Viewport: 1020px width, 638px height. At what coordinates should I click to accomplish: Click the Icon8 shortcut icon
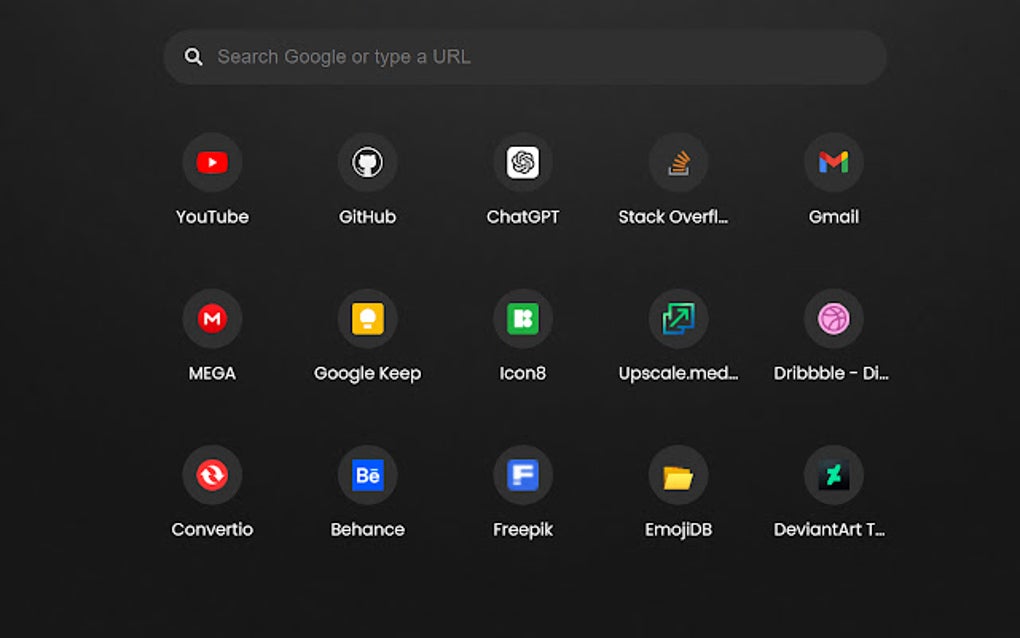pos(522,318)
